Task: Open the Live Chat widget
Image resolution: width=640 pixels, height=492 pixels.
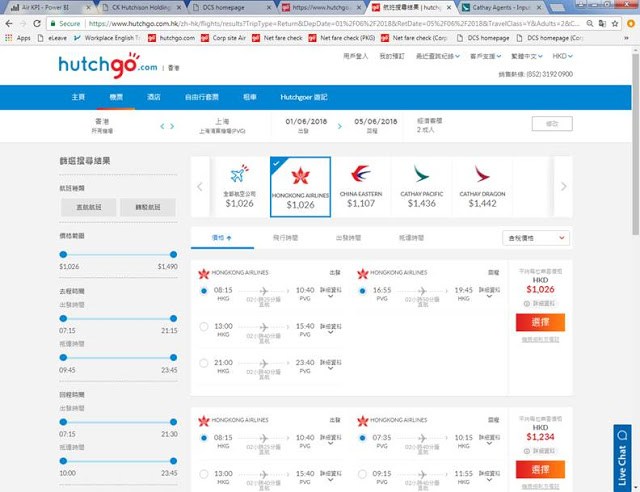Action: coord(622,458)
